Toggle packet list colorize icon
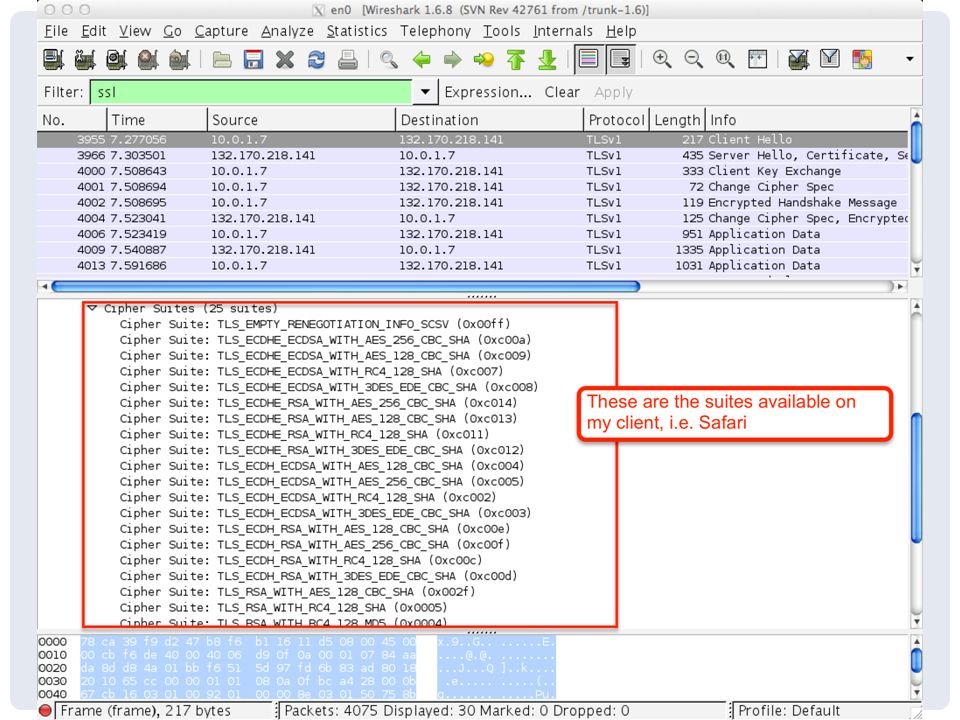This screenshot has width=960, height=720. pos(588,59)
